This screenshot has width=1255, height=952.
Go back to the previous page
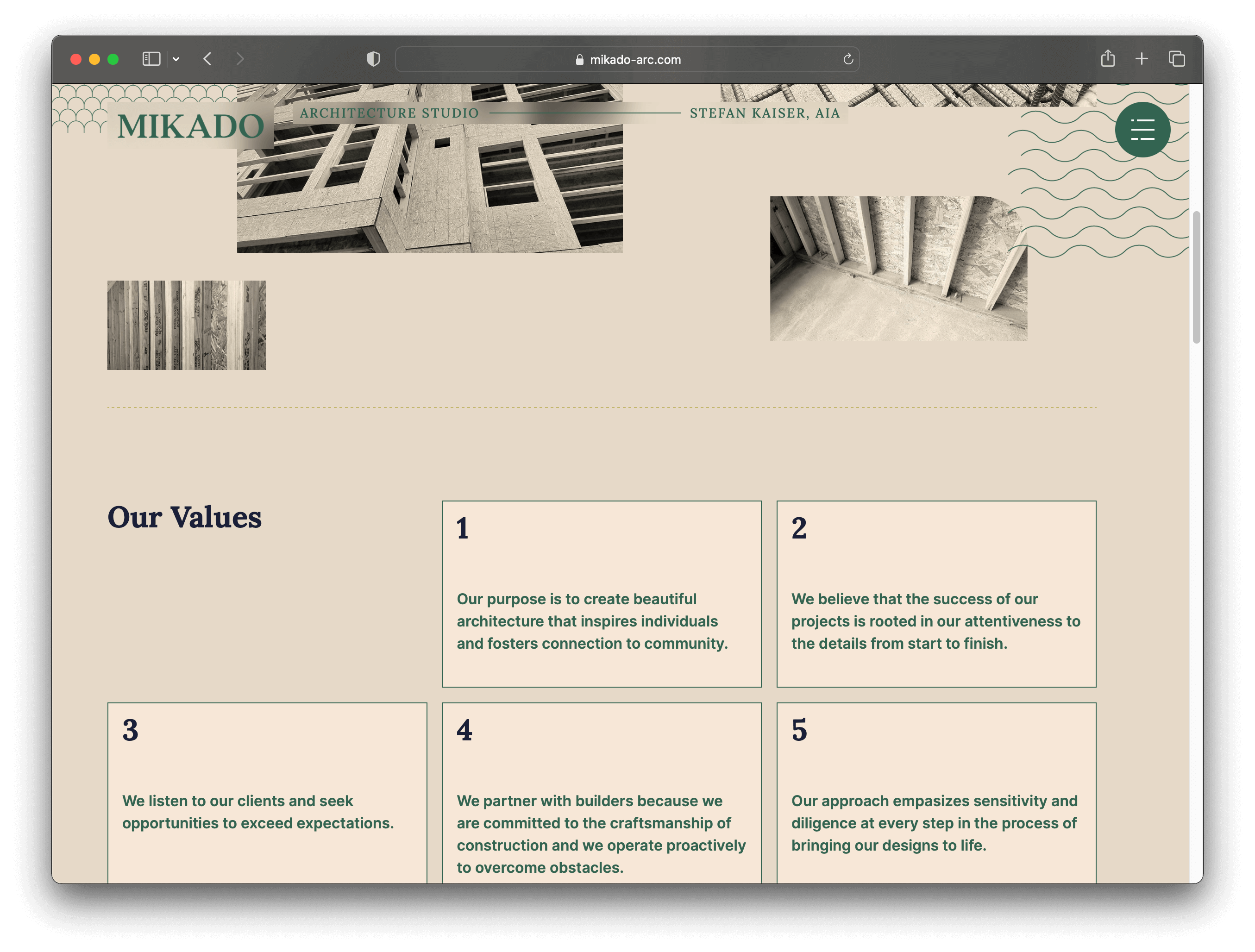pyautogui.click(x=207, y=59)
